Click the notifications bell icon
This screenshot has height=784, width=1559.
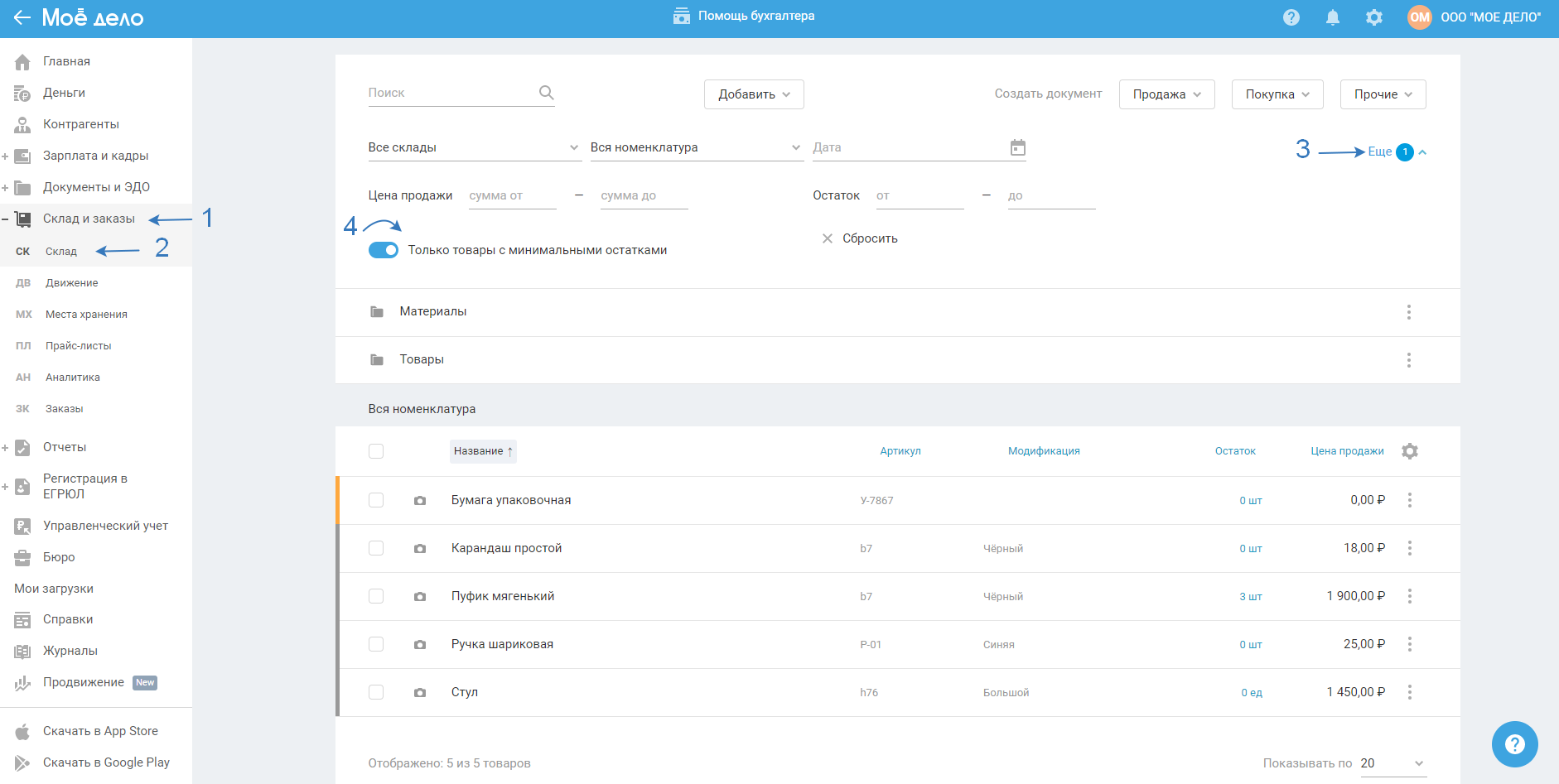tap(1332, 17)
